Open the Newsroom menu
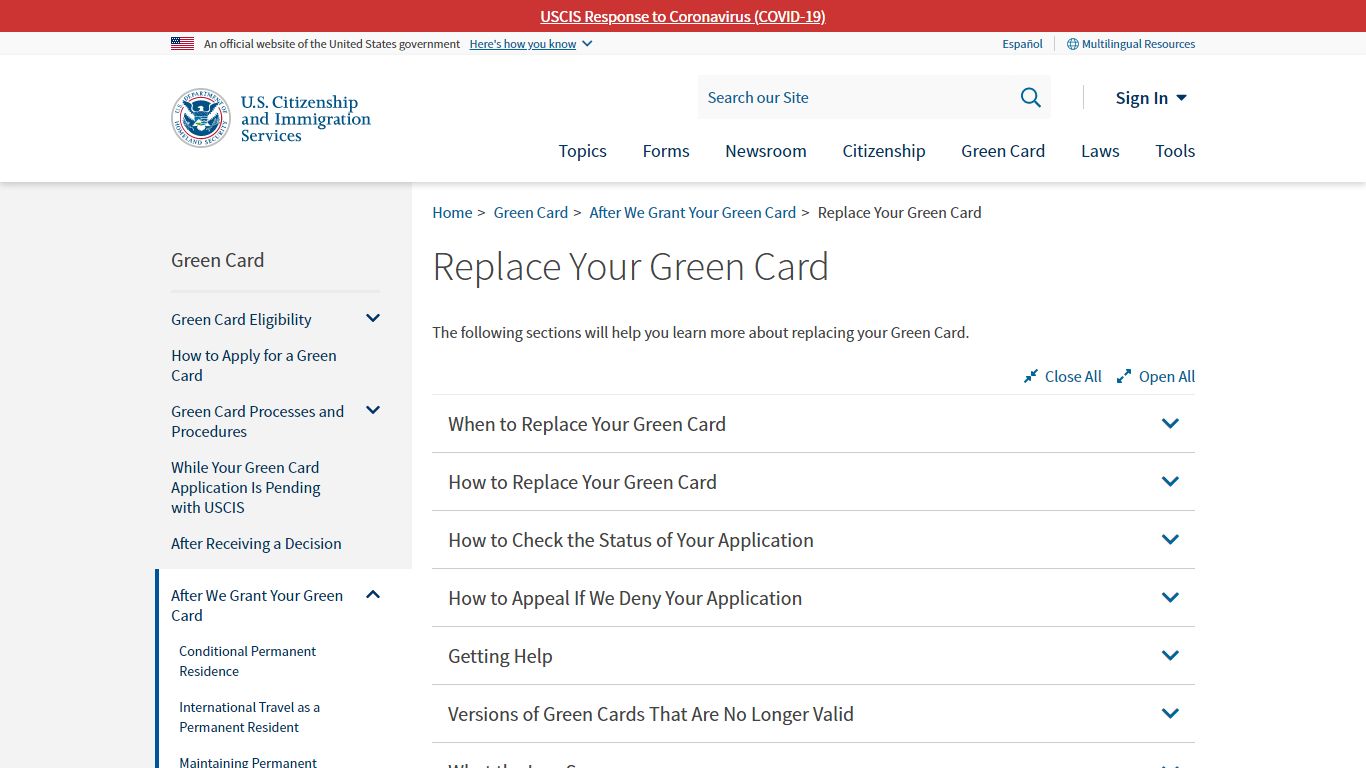Screen dimensions: 1366x768 [x=766, y=151]
